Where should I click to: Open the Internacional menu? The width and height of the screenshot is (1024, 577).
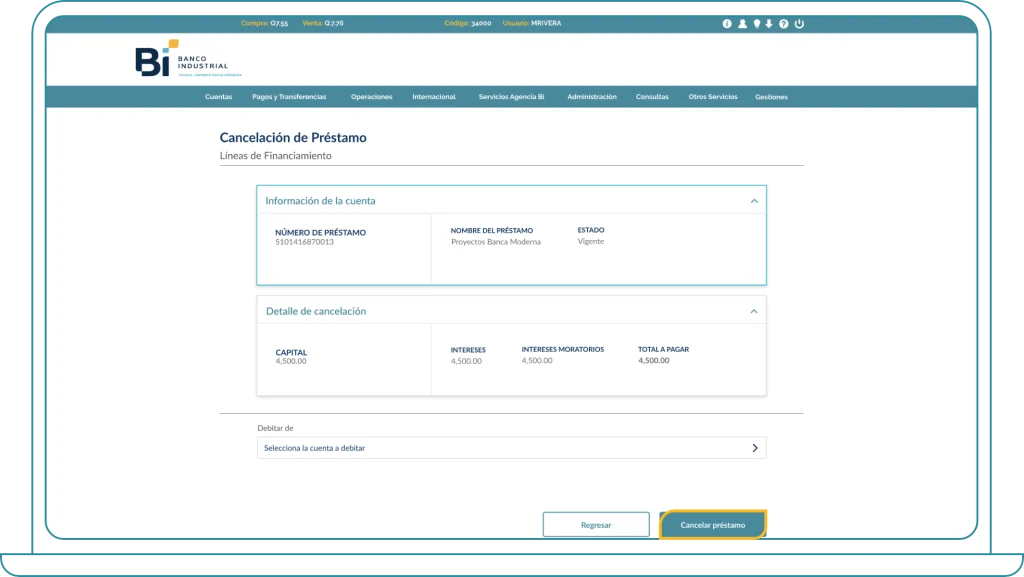click(x=434, y=97)
